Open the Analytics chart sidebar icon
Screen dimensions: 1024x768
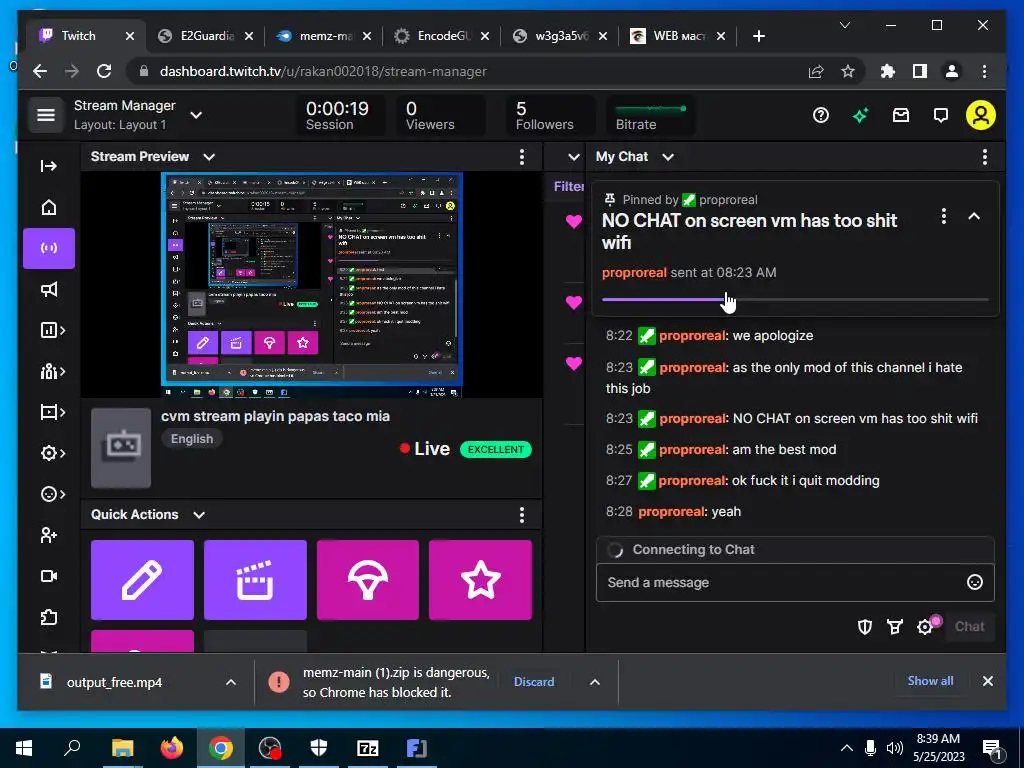52,330
